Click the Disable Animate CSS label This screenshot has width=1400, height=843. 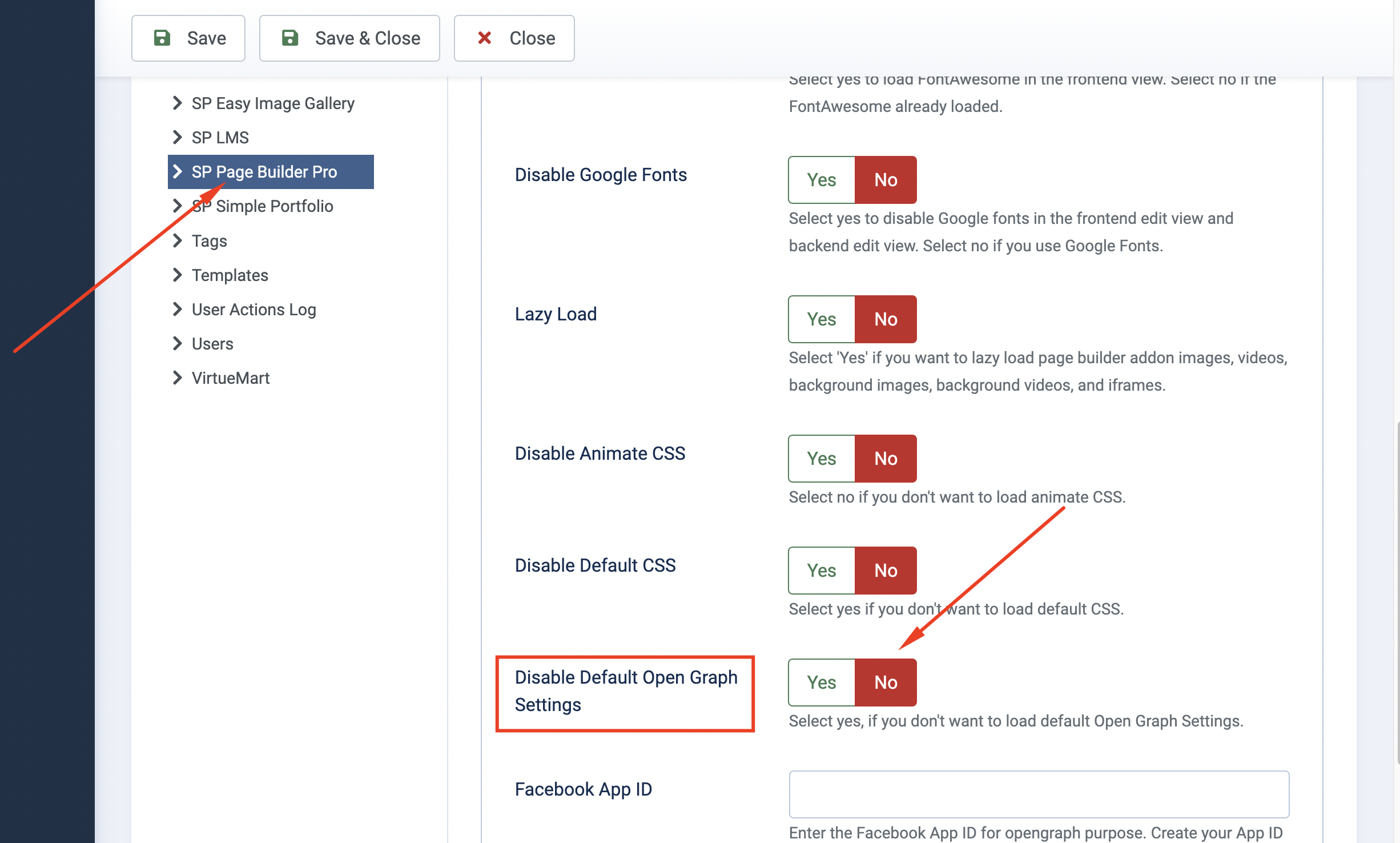600,453
